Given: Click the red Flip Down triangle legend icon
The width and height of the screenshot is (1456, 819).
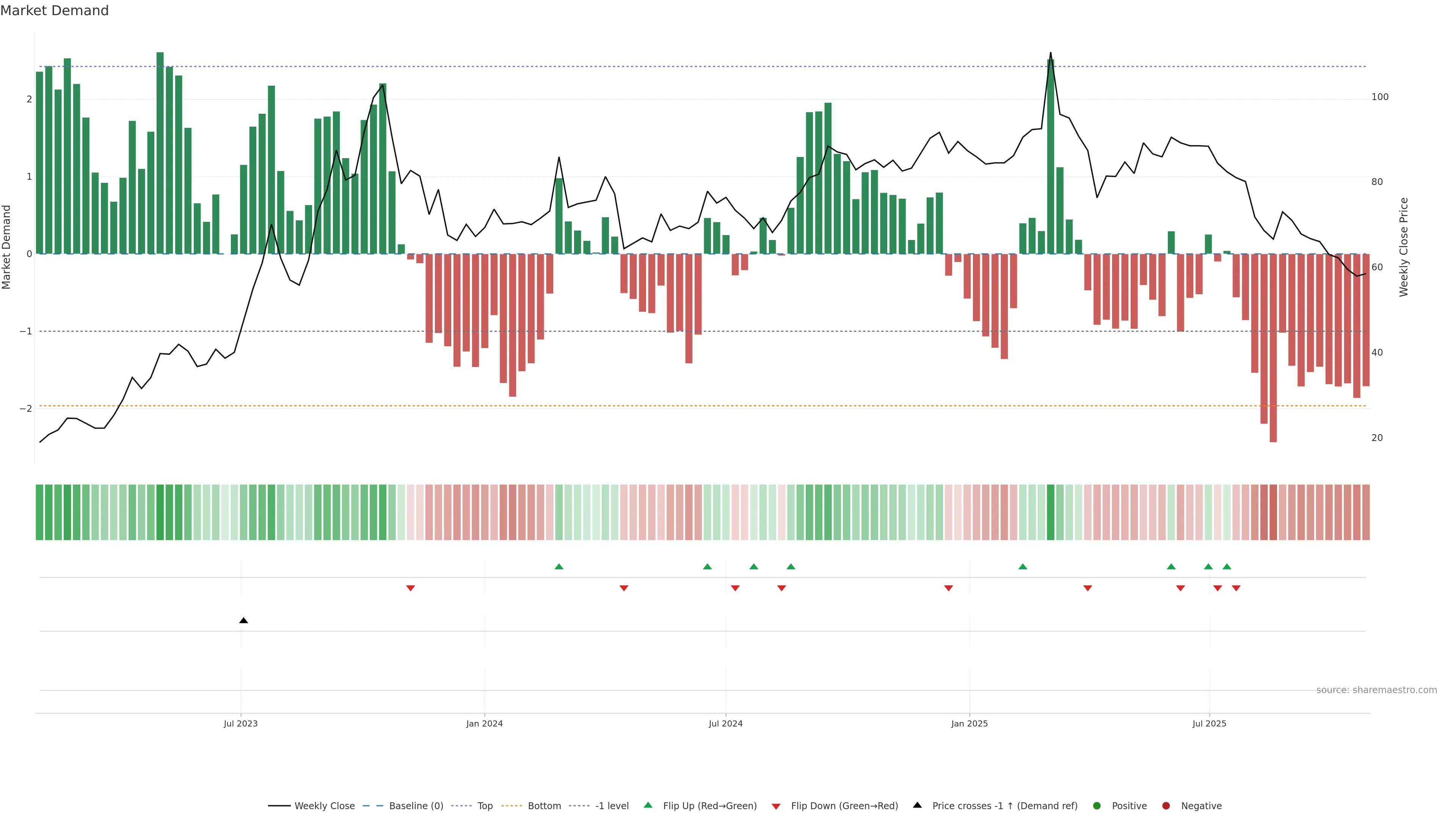Looking at the screenshot, I should pyautogui.click(x=775, y=806).
